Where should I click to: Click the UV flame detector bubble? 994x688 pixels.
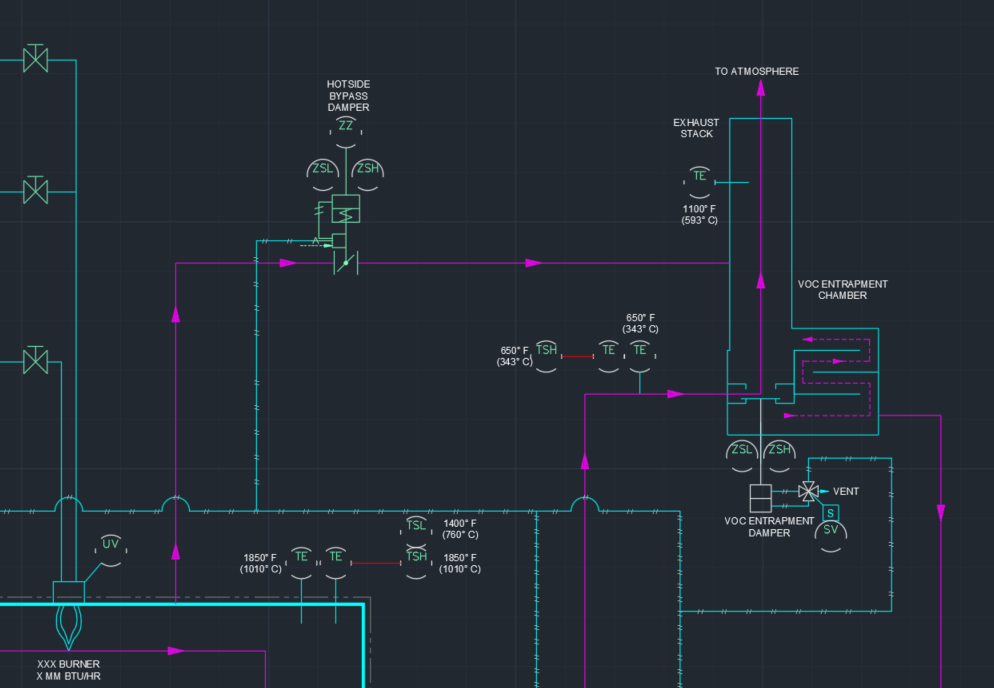[x=110, y=550]
